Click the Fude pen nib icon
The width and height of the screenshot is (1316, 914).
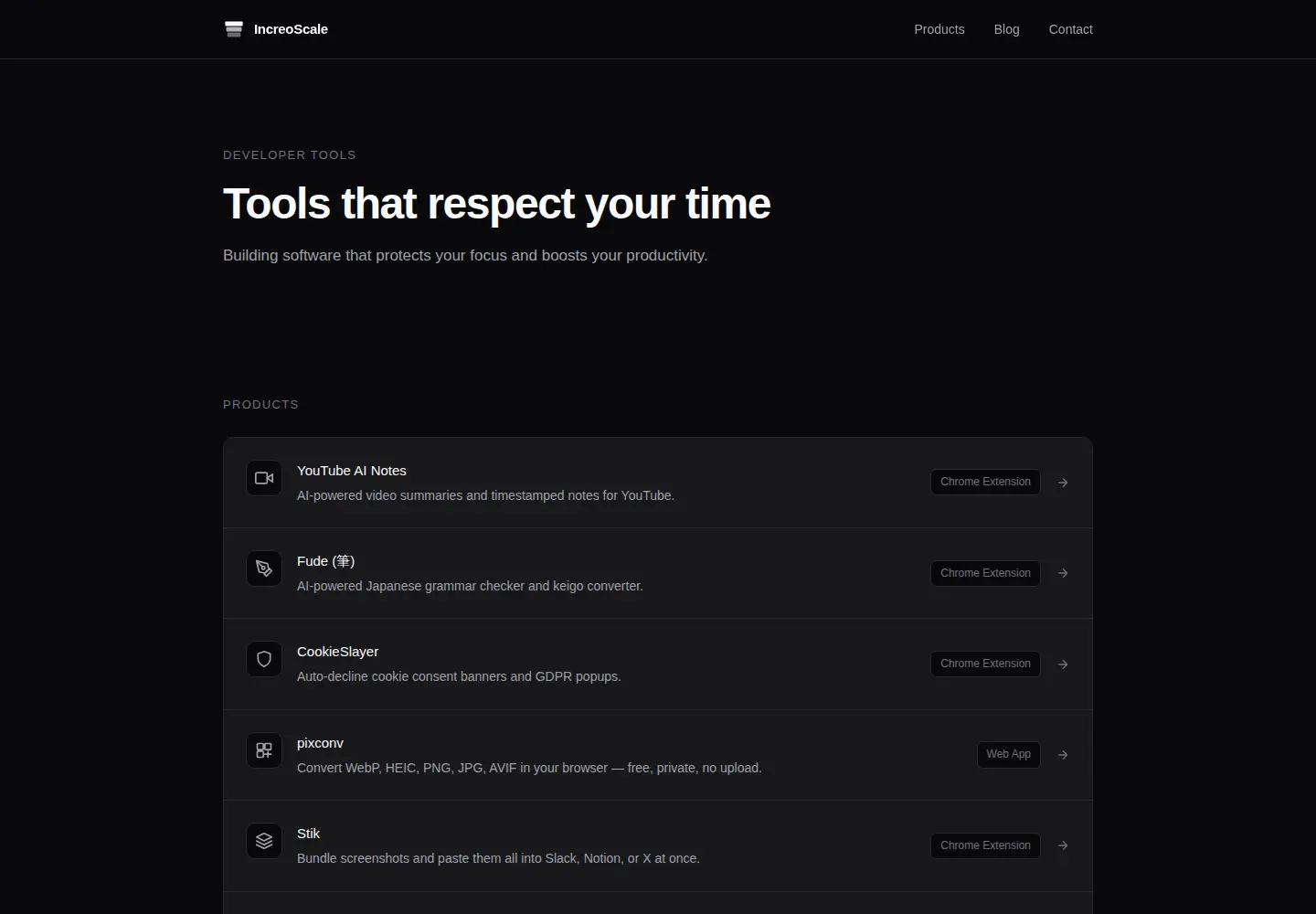pos(264,569)
